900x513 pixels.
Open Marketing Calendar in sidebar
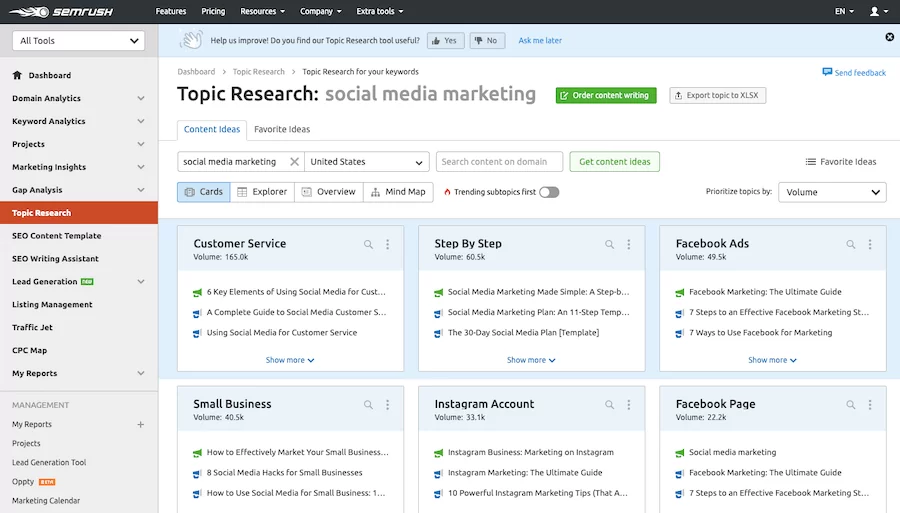pos(46,501)
